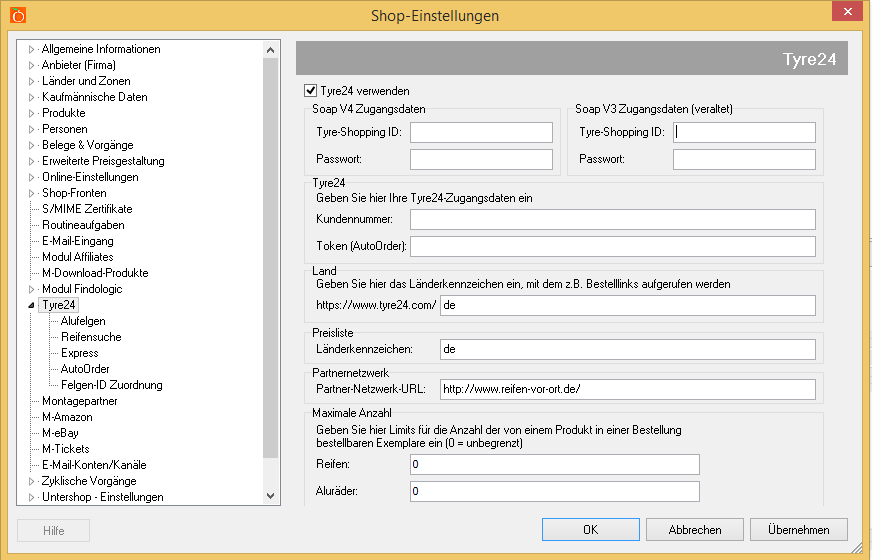
Task: Expand Kaufmännische Daten tree arrow
Action: [x=32, y=97]
